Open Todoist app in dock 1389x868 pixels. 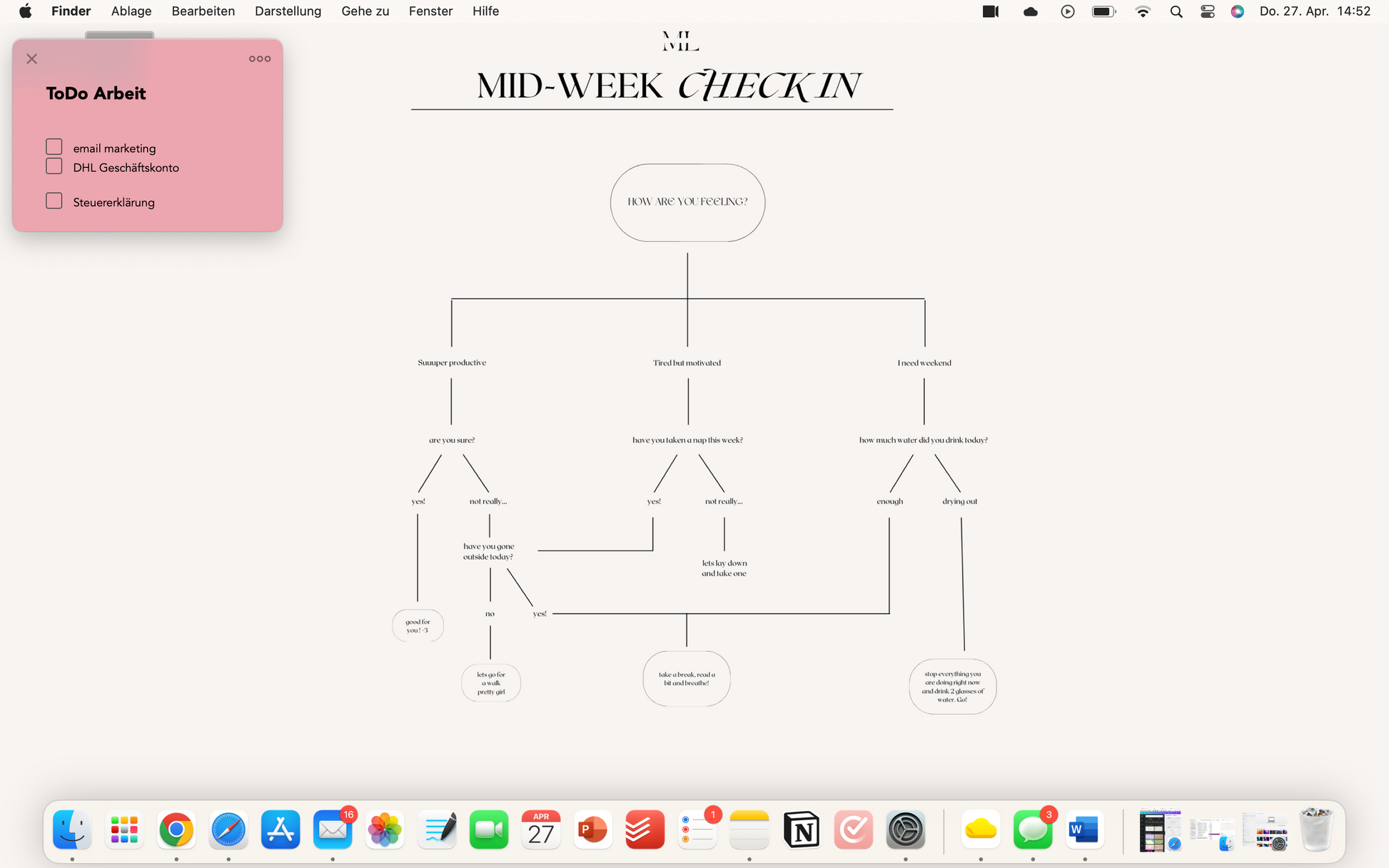[645, 829]
